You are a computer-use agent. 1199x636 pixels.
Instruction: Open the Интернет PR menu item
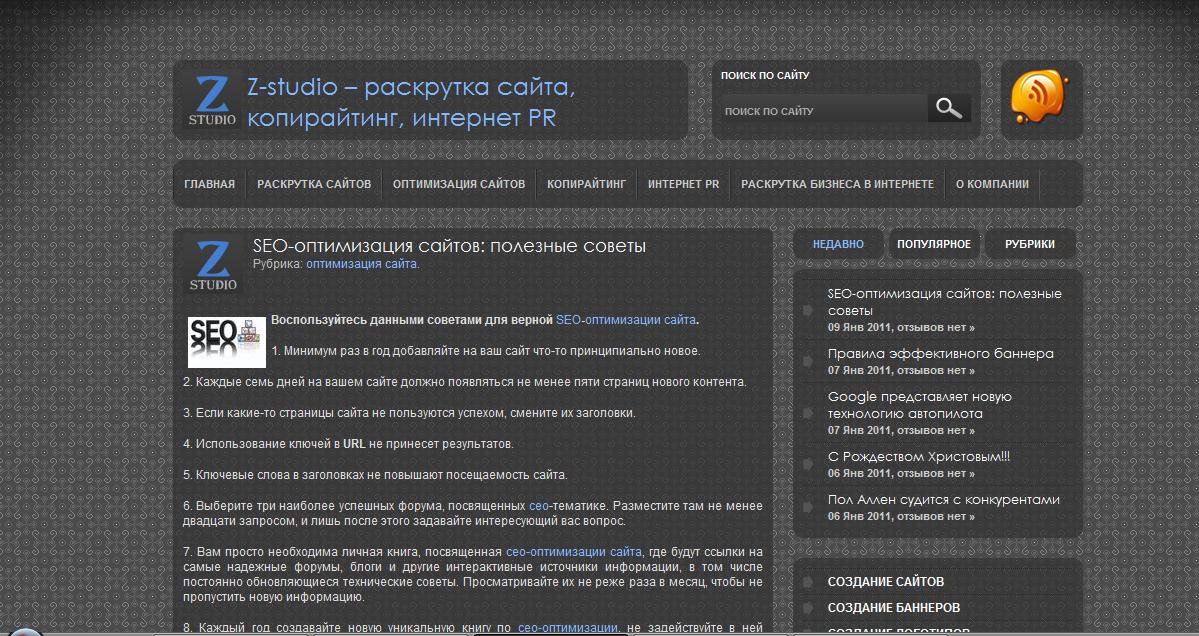click(684, 184)
